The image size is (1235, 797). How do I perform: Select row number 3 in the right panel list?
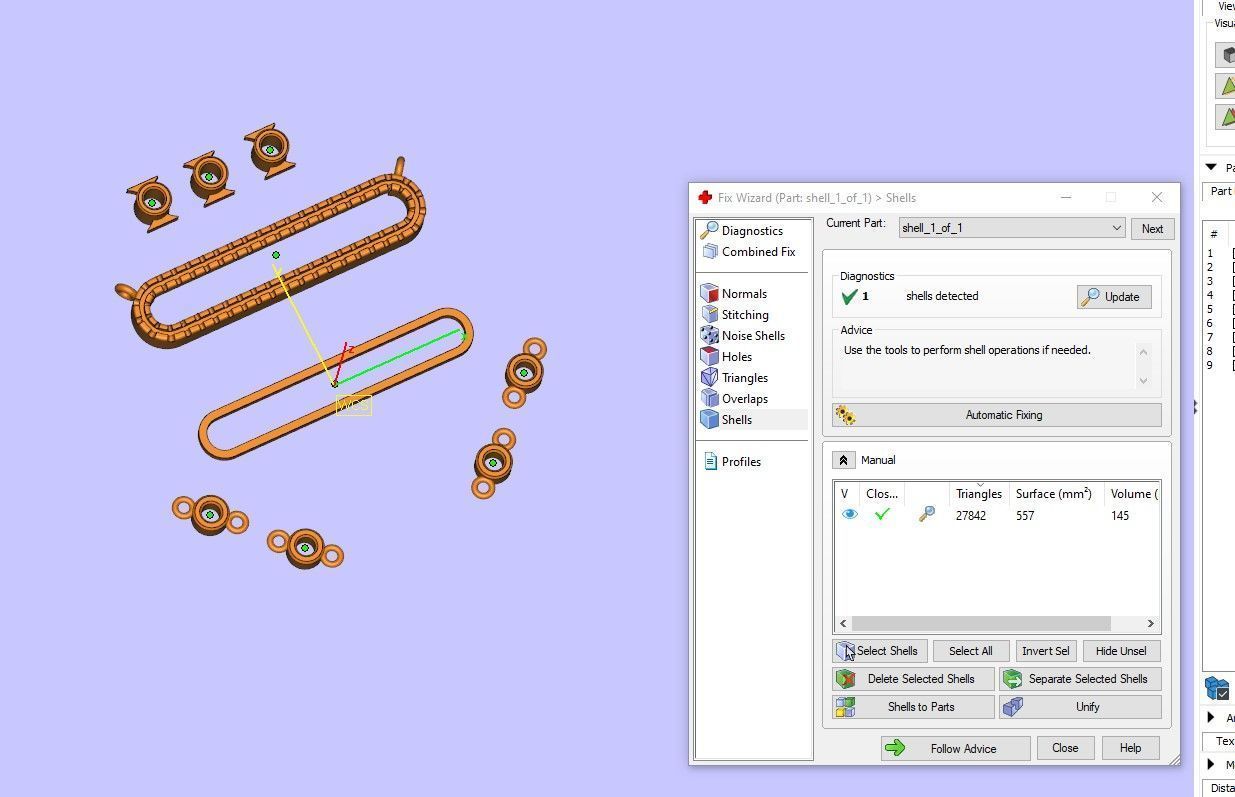coord(1210,282)
